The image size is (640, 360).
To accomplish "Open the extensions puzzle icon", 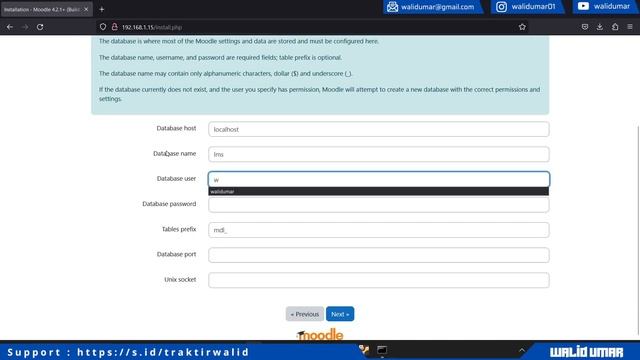I will (x=615, y=27).
